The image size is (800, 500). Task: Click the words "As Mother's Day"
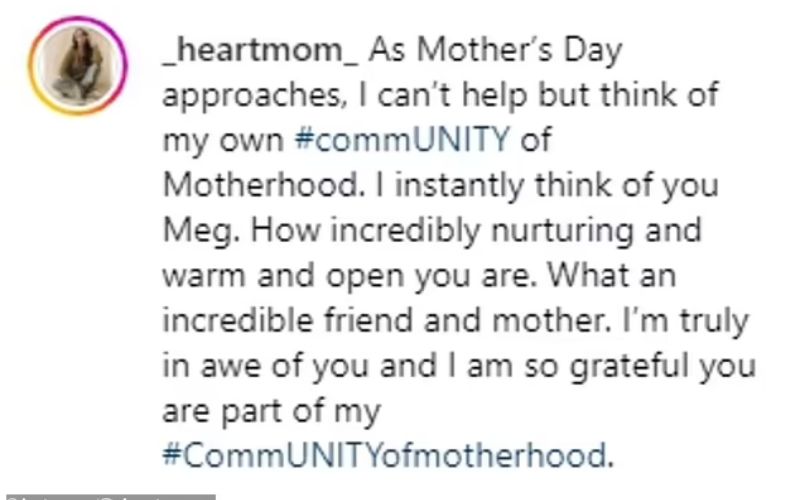click(497, 52)
